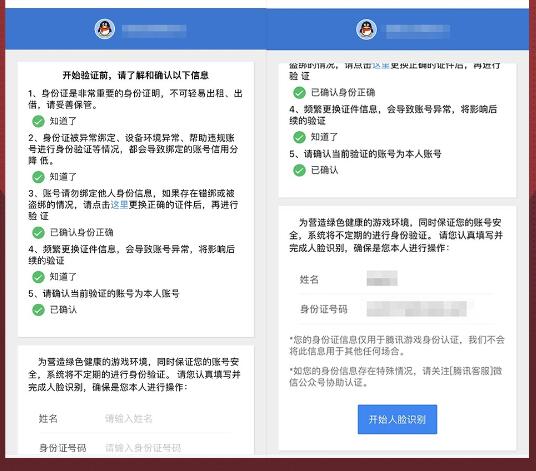
Task: Toggle 知道了 checkmark under item 4 in right panel
Action: coord(299,137)
